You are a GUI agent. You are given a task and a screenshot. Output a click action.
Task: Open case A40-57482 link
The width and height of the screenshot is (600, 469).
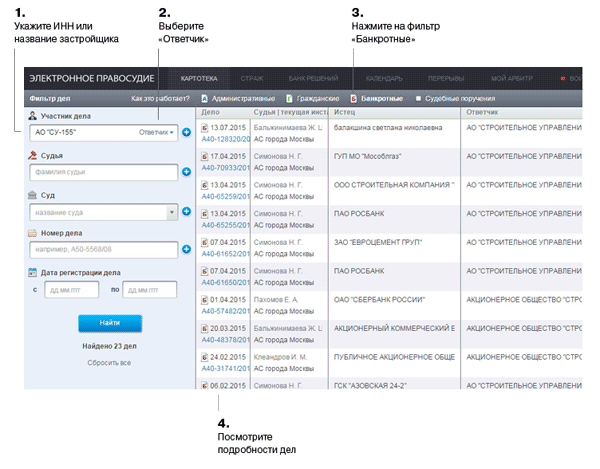(x=226, y=311)
